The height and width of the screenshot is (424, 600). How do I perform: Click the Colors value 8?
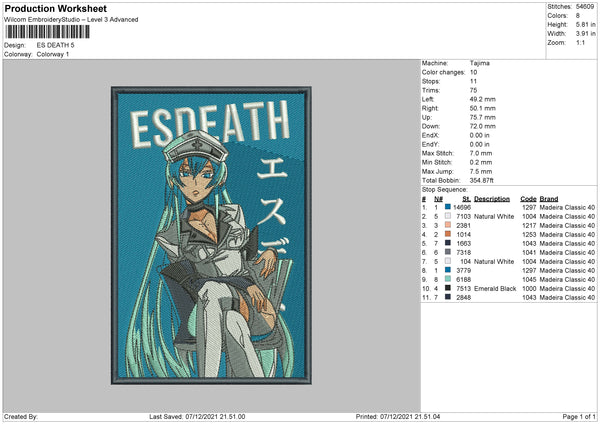(x=578, y=16)
